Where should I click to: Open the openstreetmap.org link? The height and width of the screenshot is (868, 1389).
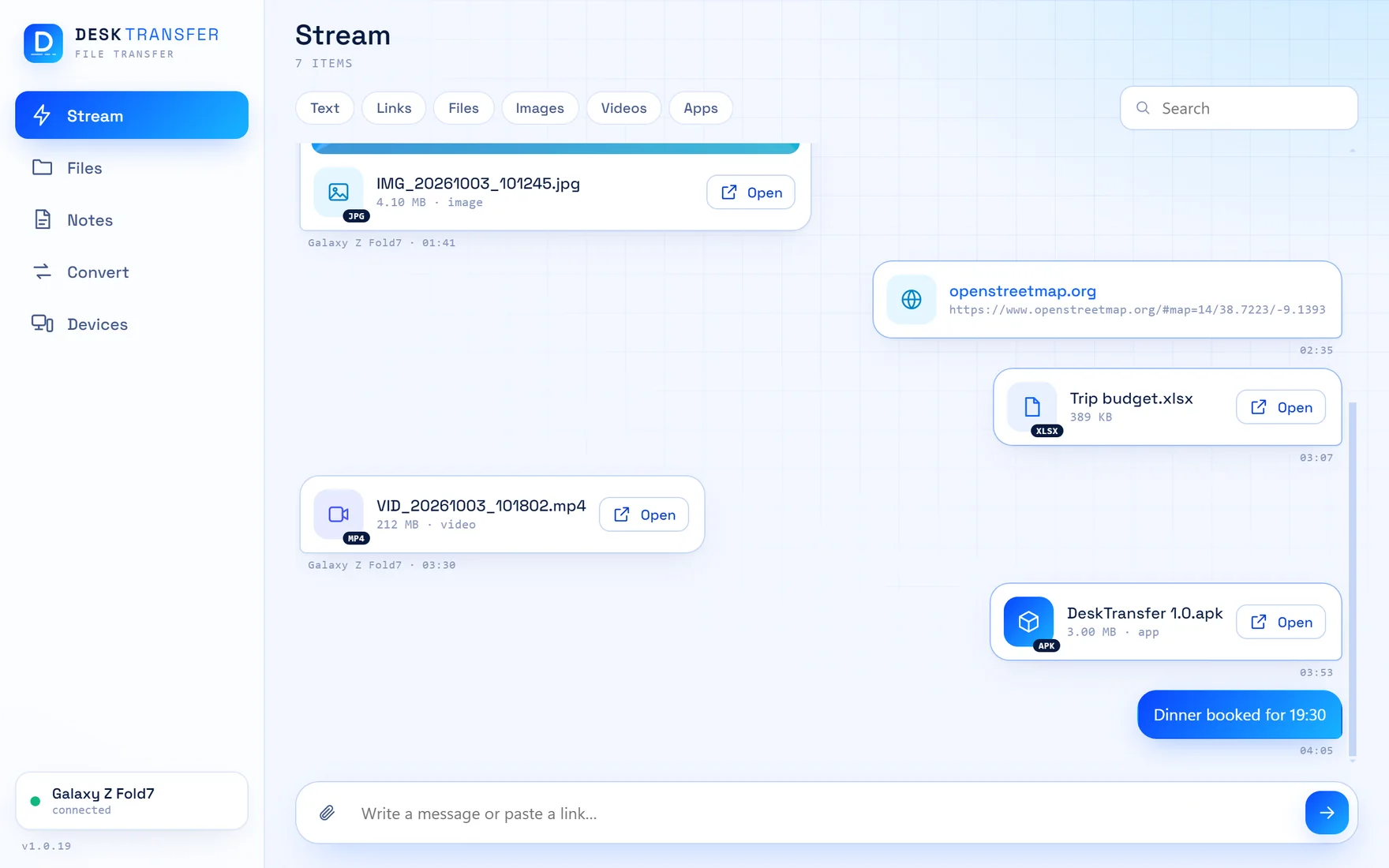click(1022, 291)
